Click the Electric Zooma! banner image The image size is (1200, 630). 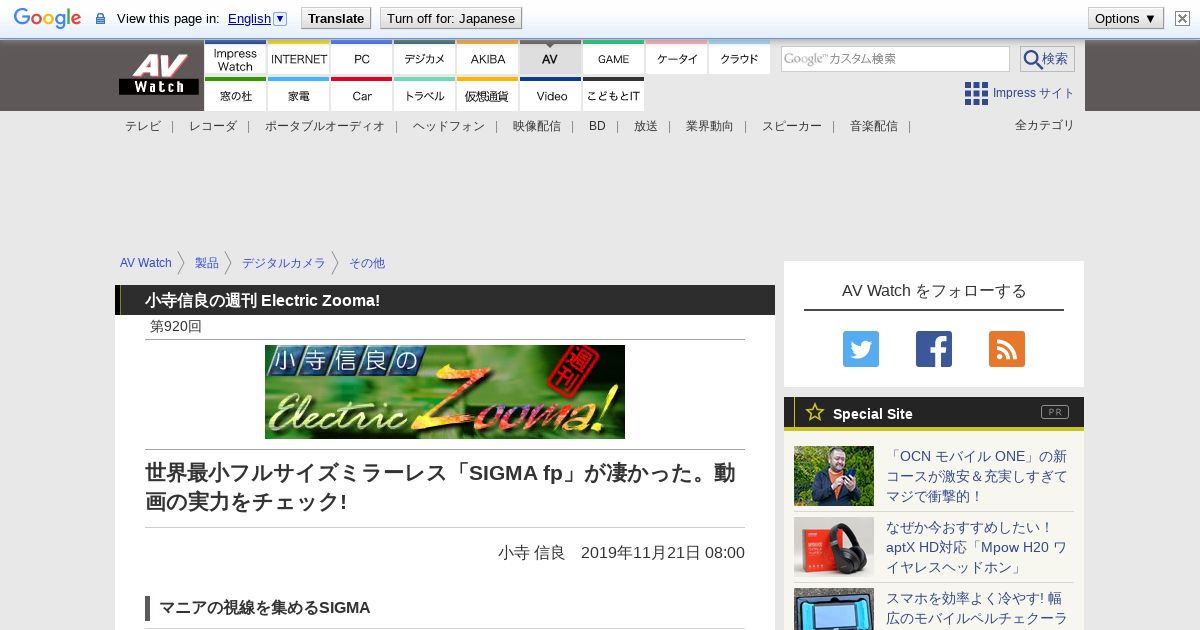tap(445, 392)
